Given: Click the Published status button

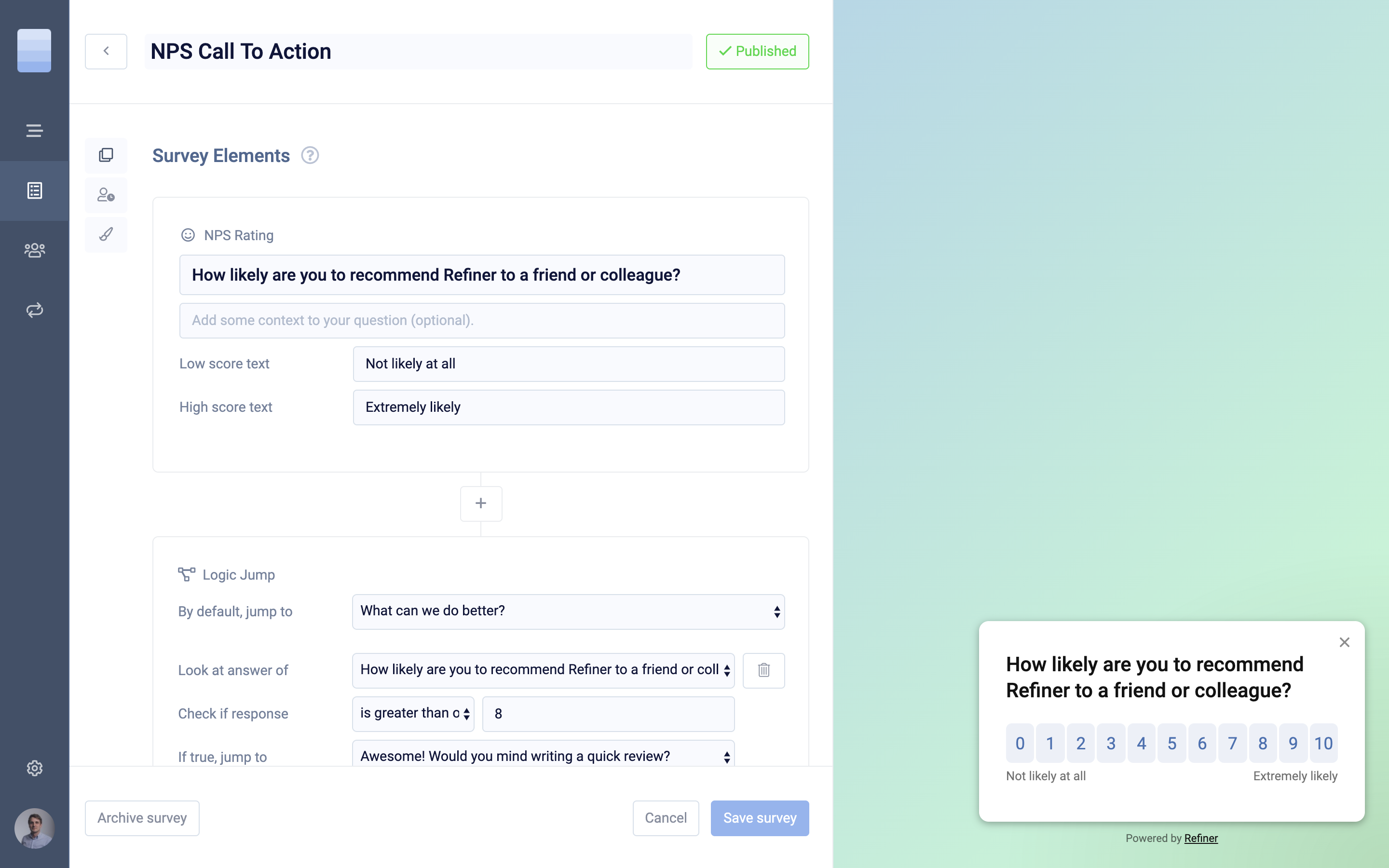Looking at the screenshot, I should (757, 51).
